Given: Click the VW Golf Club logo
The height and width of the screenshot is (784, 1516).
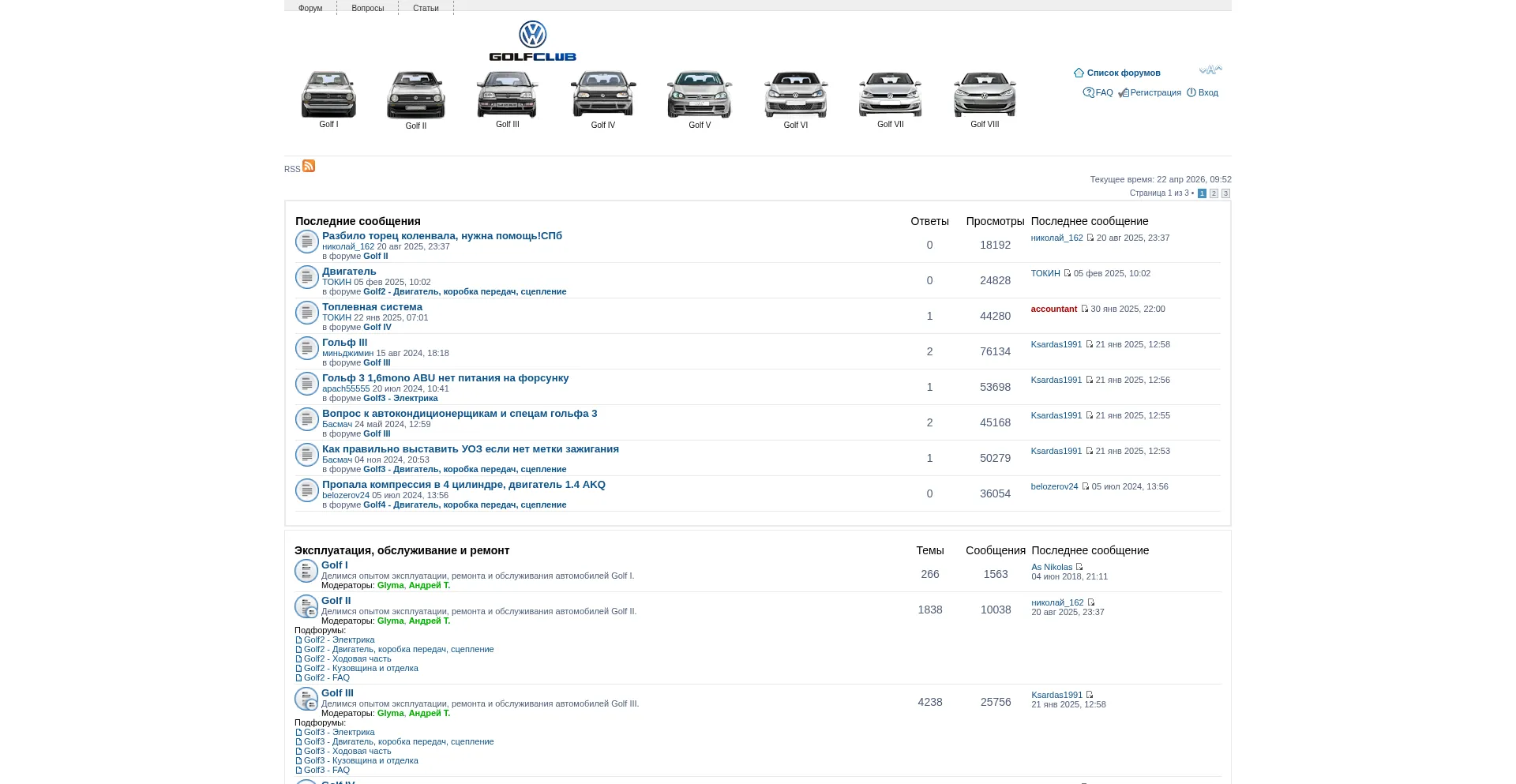Looking at the screenshot, I should pos(533,41).
